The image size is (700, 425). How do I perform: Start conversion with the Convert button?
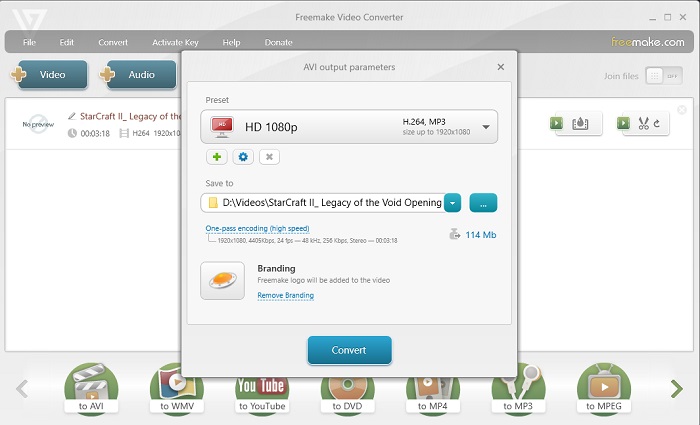click(x=349, y=350)
